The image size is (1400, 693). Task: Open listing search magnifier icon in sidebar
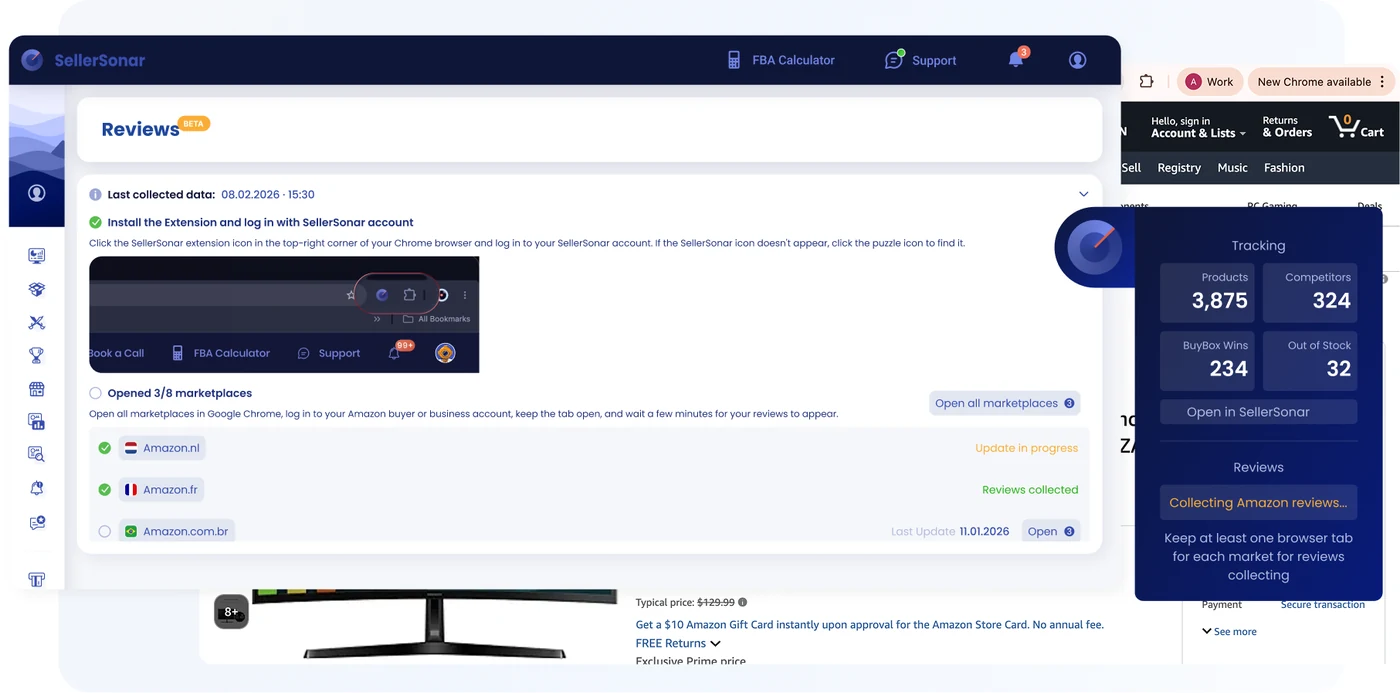37,454
